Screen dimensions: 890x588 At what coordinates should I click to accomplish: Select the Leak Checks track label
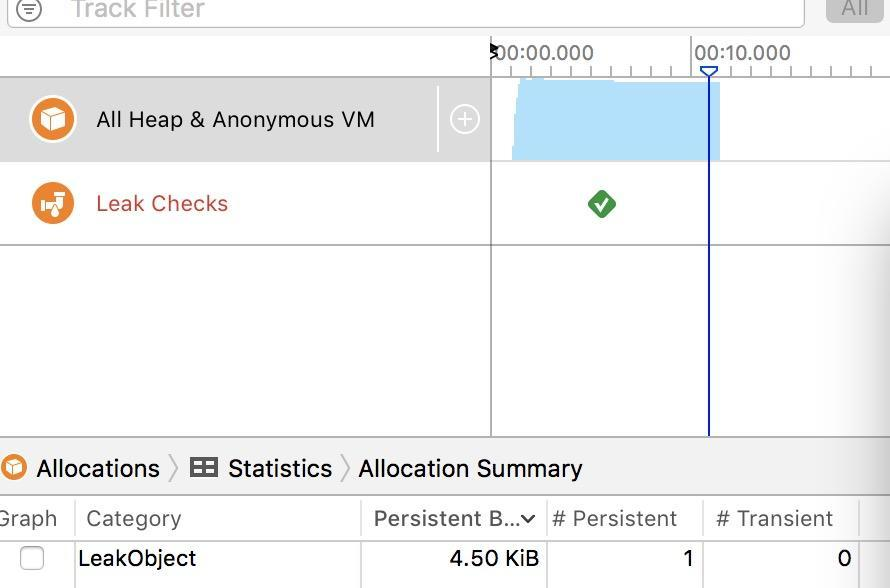pos(162,204)
